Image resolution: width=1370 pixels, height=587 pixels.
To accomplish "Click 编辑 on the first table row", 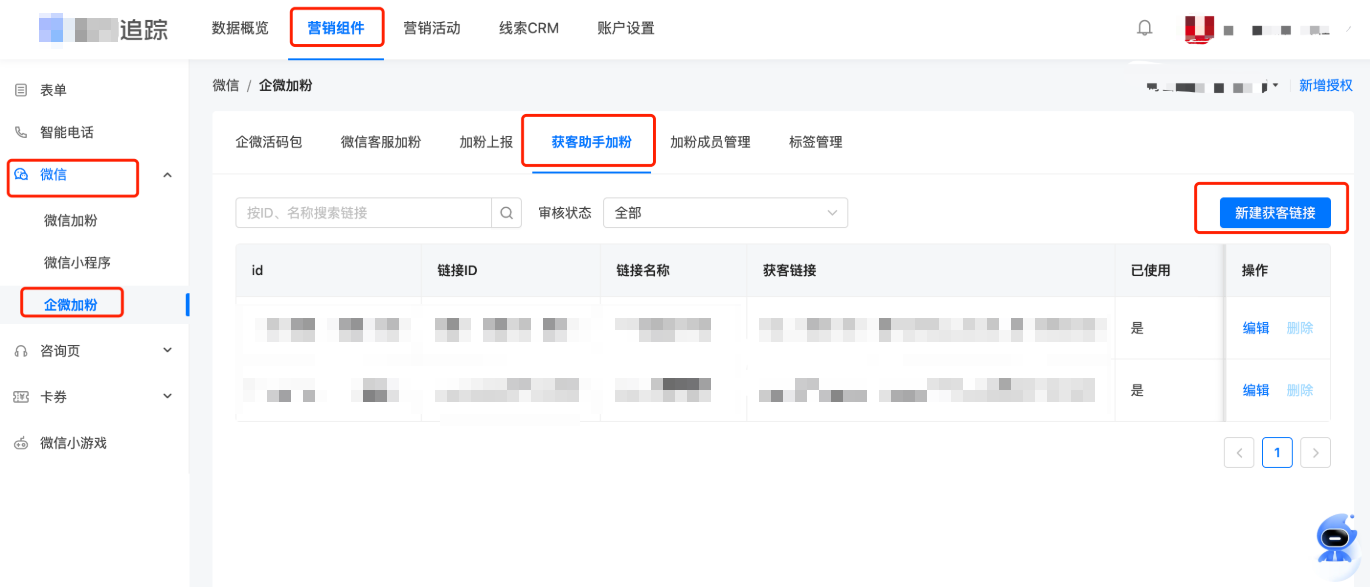I will click(x=1256, y=327).
